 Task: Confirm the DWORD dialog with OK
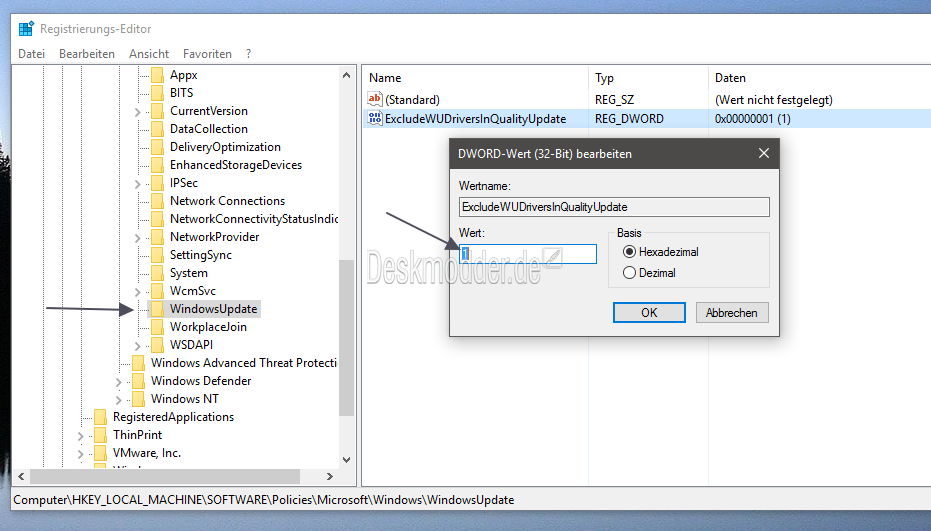click(649, 312)
